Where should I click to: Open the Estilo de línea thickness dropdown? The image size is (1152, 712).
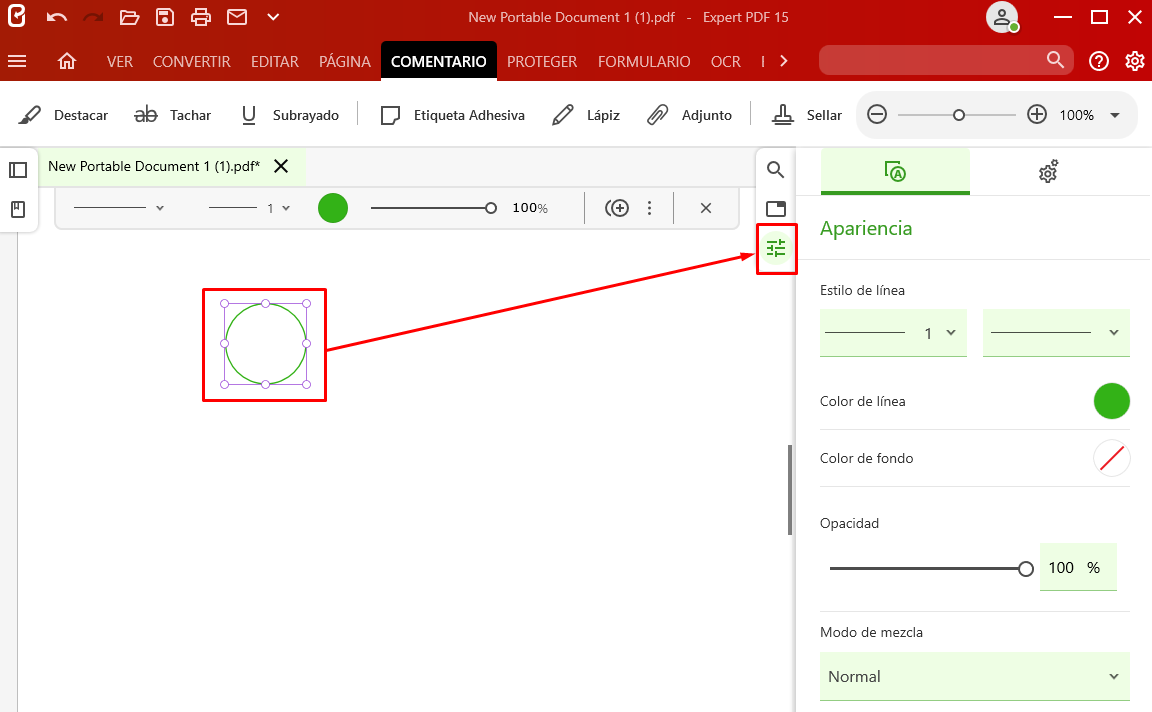pyautogui.click(x=893, y=333)
